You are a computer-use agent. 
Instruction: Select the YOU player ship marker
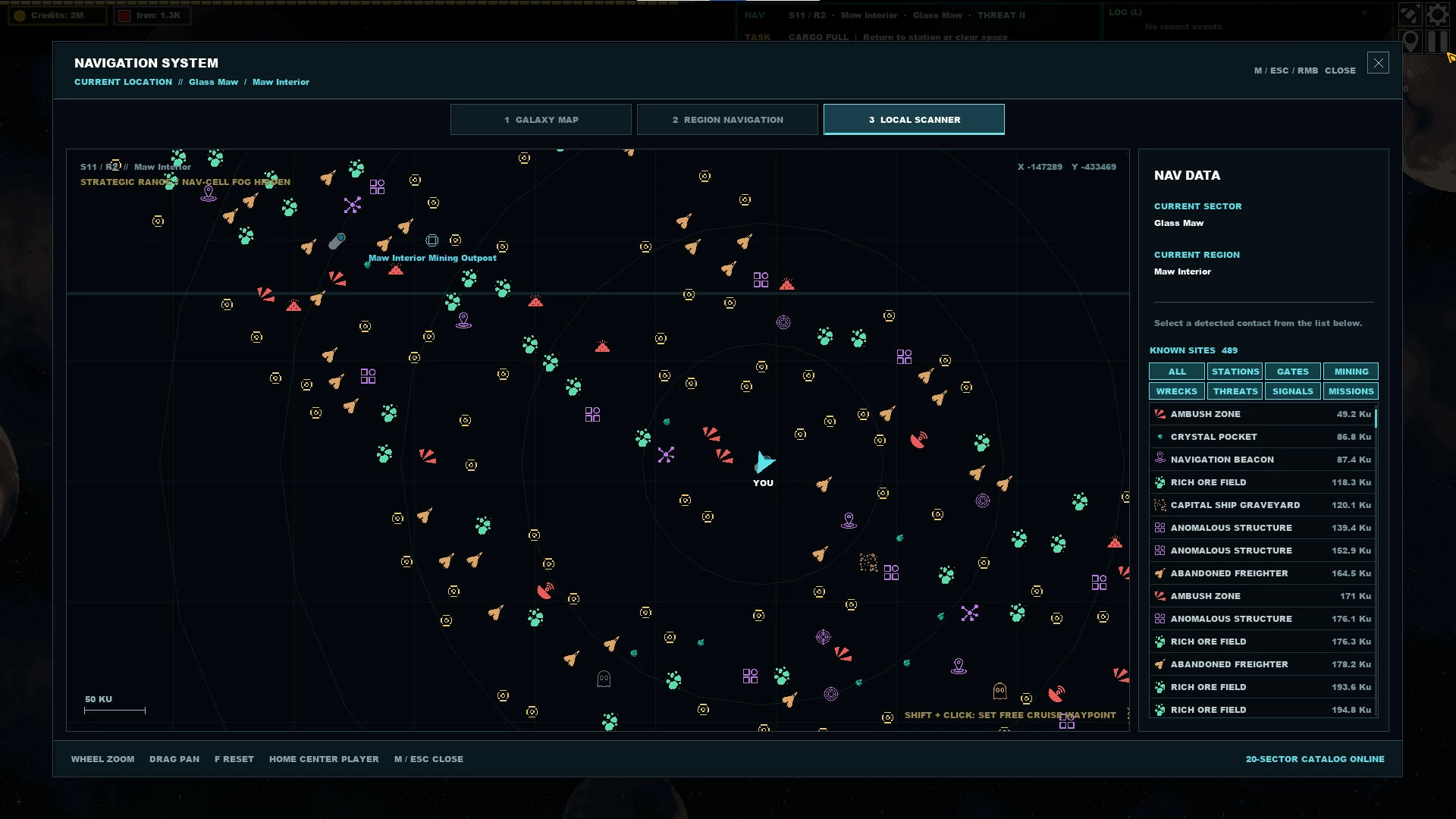[764, 462]
